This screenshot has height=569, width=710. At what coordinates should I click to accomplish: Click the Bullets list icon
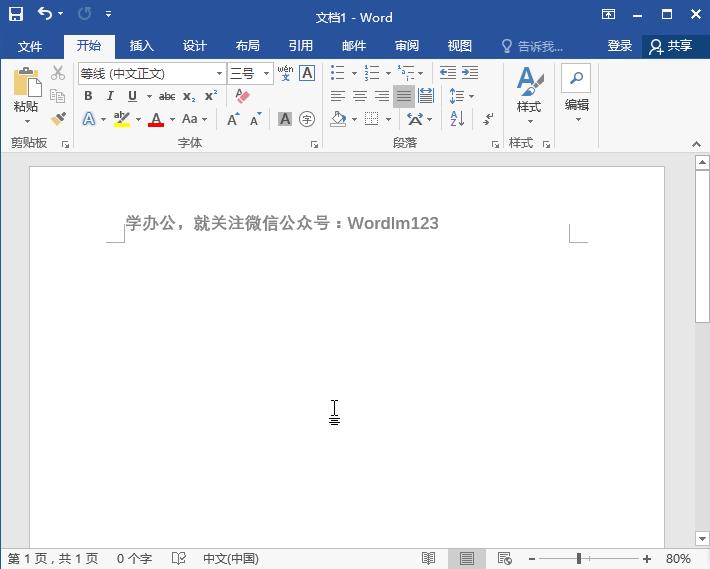(338, 72)
